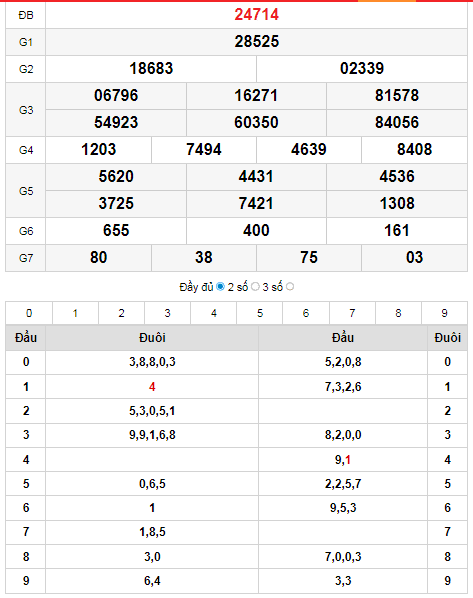
Task: Click the head cell "8,2,0,0"
Action: pos(343,435)
